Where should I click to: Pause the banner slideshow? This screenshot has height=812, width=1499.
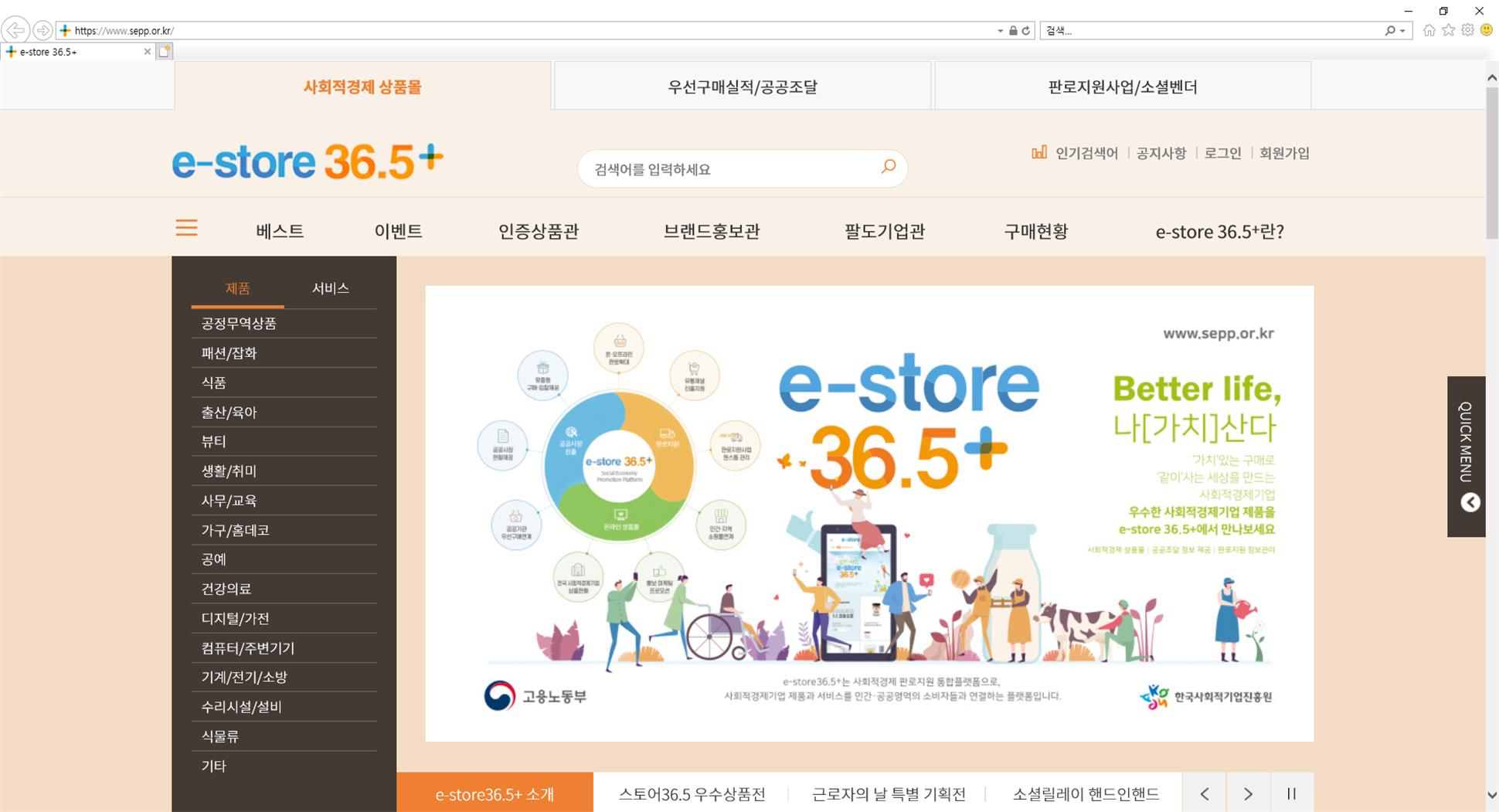point(1291,793)
